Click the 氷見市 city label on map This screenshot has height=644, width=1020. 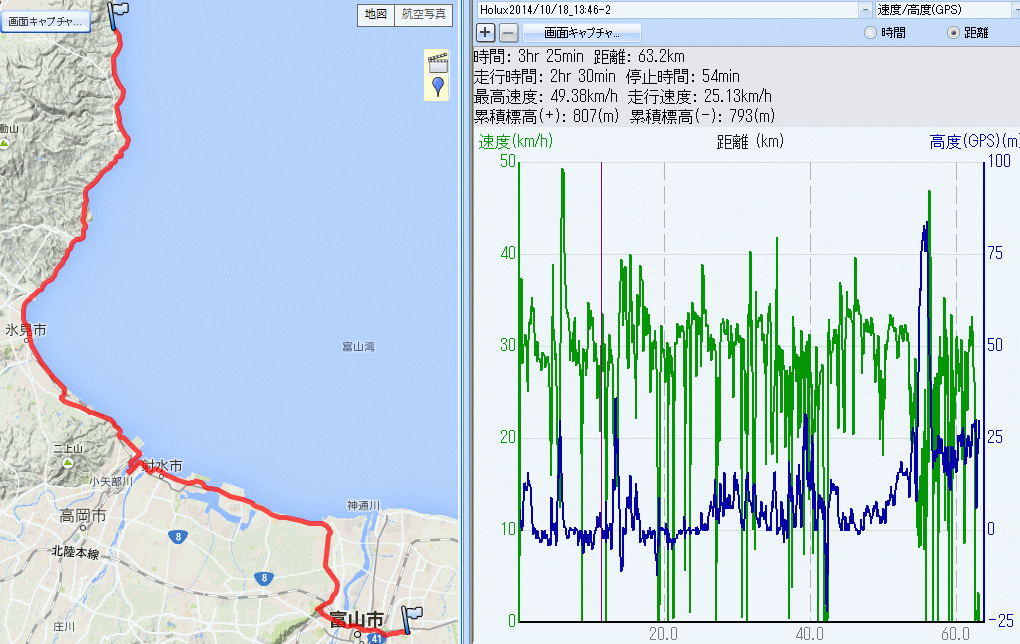25,329
